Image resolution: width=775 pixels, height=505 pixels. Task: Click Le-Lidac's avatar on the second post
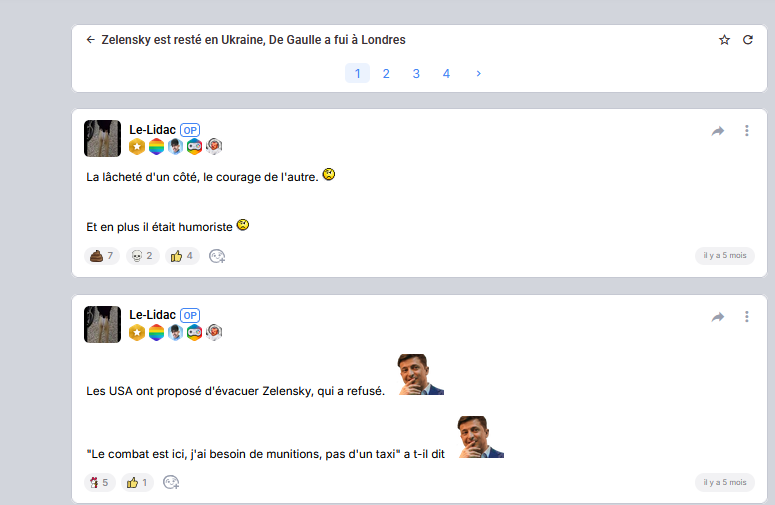102,324
